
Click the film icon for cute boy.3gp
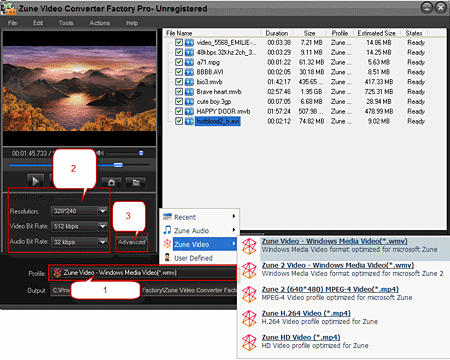[189, 102]
